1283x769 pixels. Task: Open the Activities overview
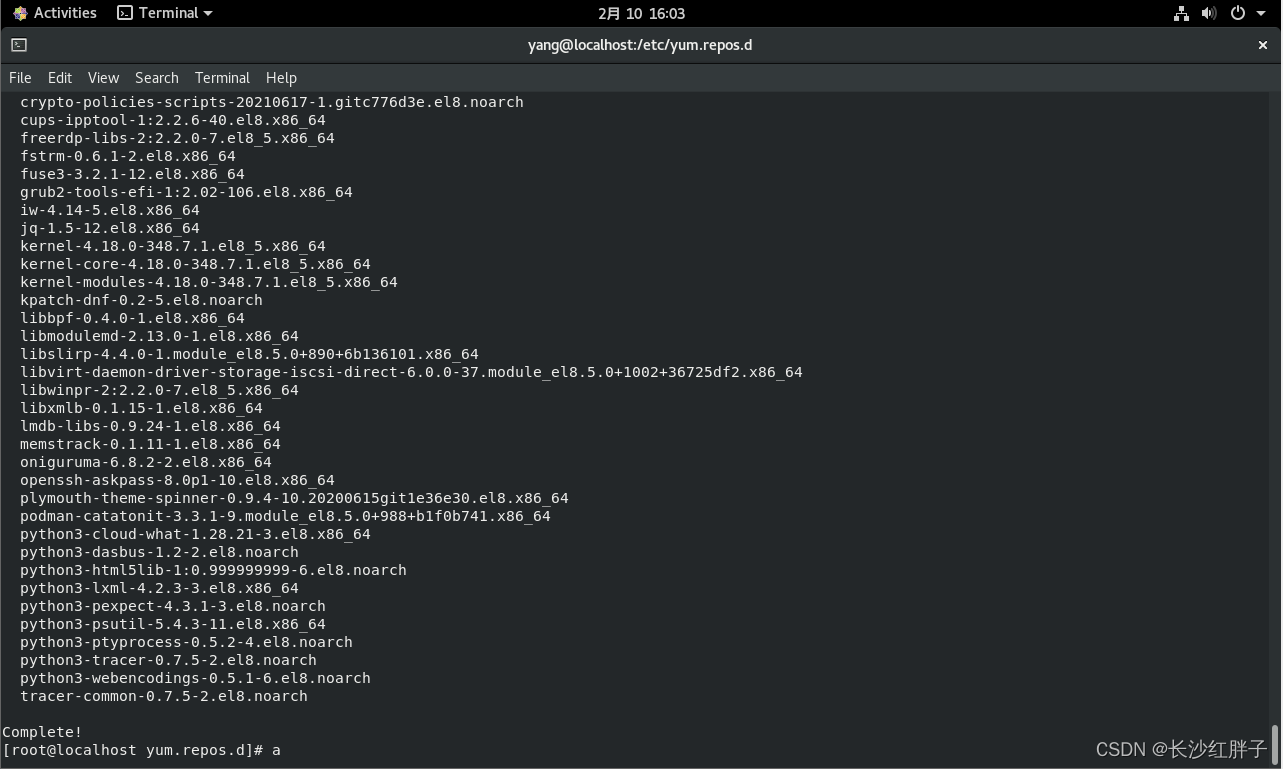(x=65, y=13)
